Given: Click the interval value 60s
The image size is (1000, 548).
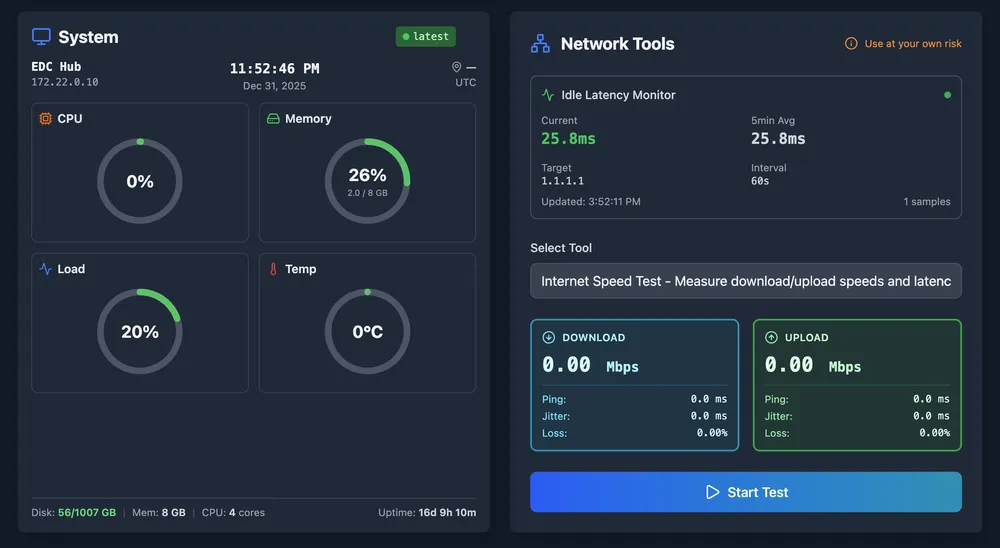Looking at the screenshot, I should coord(760,181).
